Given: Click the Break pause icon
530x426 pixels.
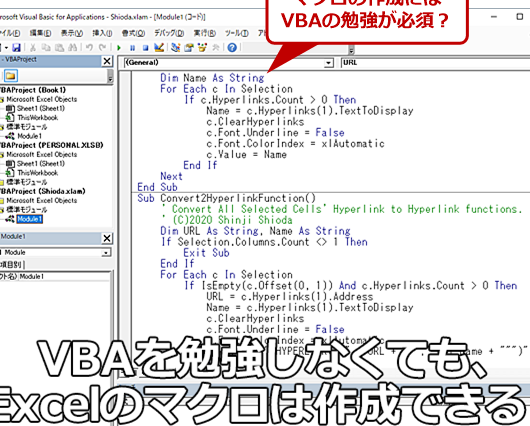Looking at the screenshot, I should [132, 48].
